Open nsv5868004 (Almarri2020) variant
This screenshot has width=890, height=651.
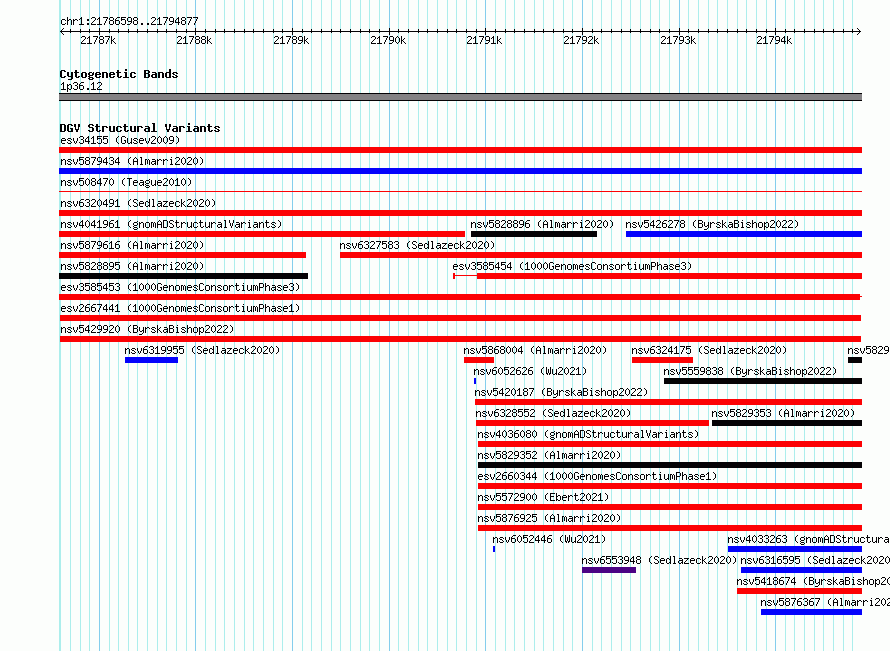click(x=535, y=350)
